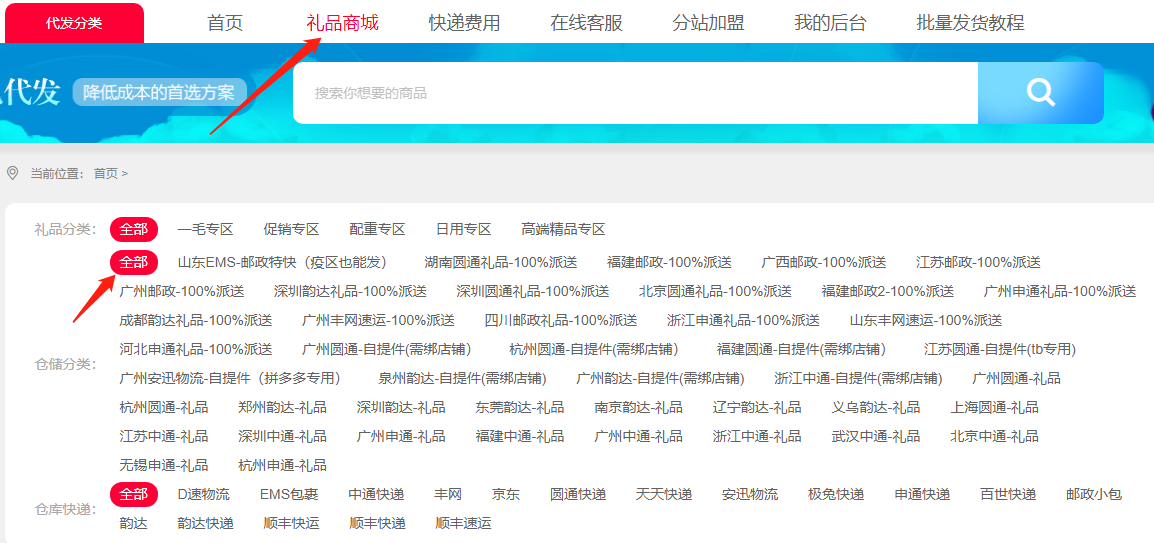Filter couriers by EMS包裹

point(289,494)
